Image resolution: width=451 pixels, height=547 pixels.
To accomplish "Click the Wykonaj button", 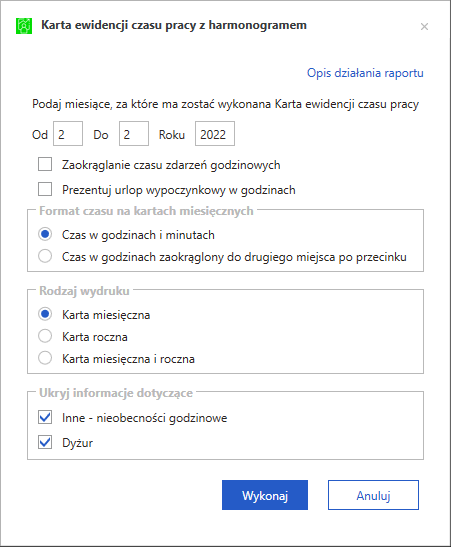I will pos(265,495).
